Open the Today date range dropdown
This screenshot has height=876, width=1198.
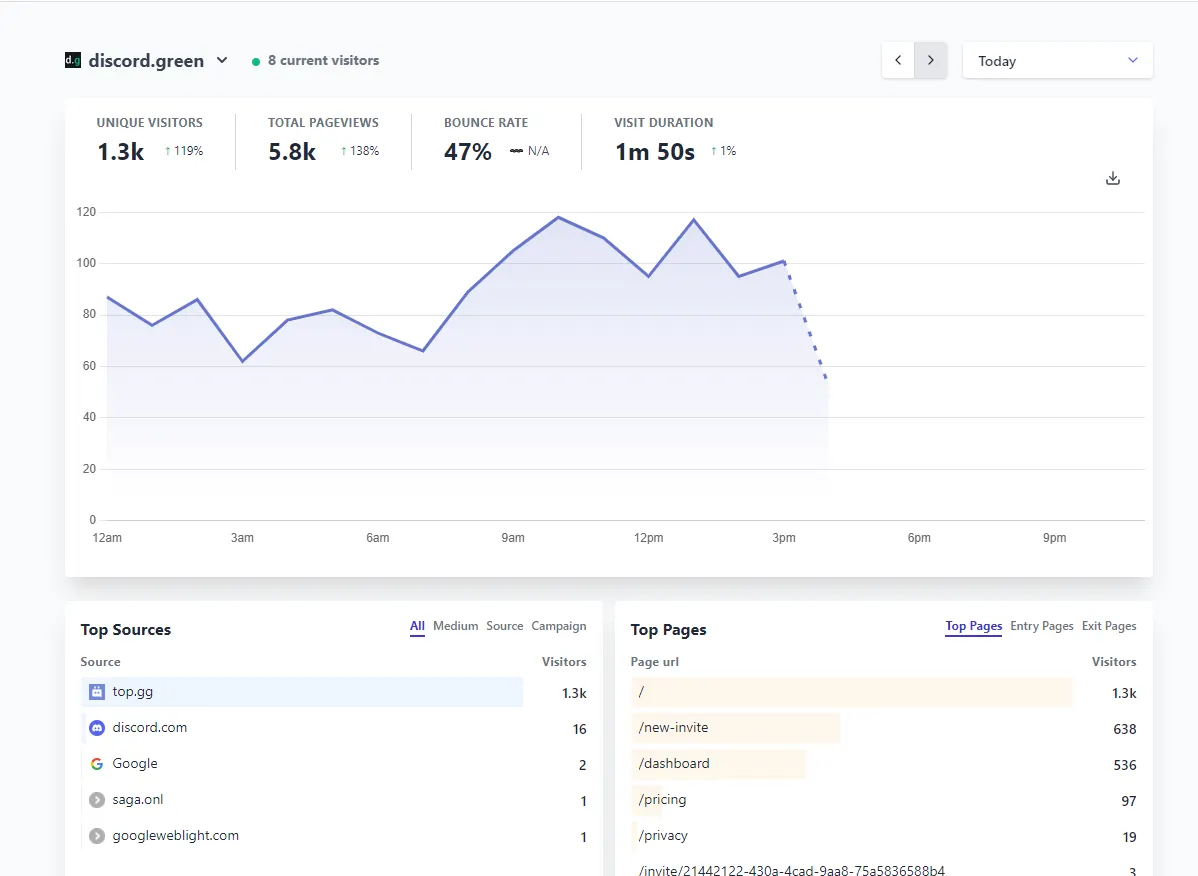point(1057,60)
